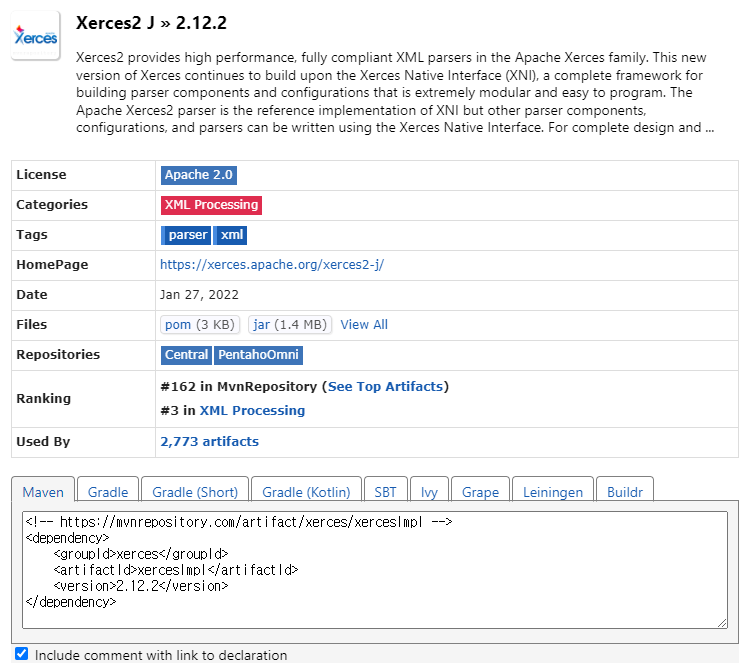750x666 pixels.
Task: Open the Apache 2.0 license badge
Action: [x=199, y=175]
